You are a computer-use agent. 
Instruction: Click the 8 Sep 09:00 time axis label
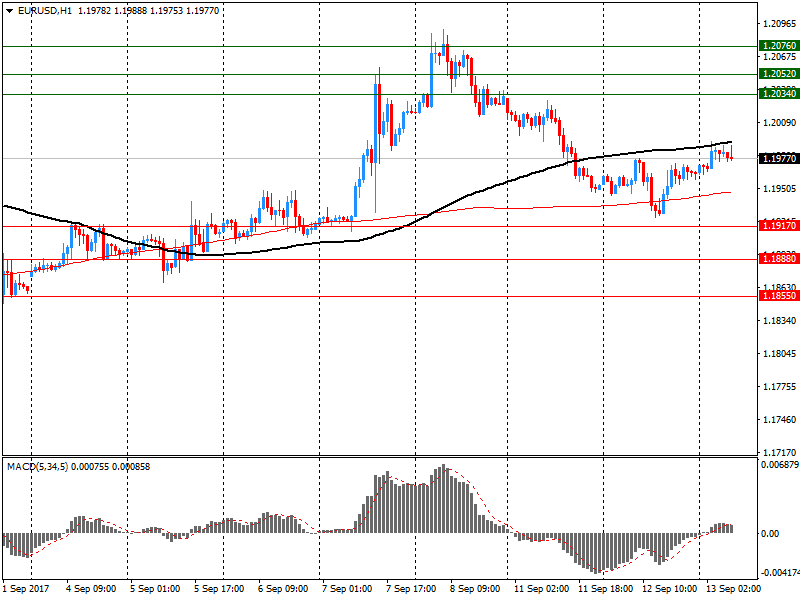pyautogui.click(x=475, y=589)
